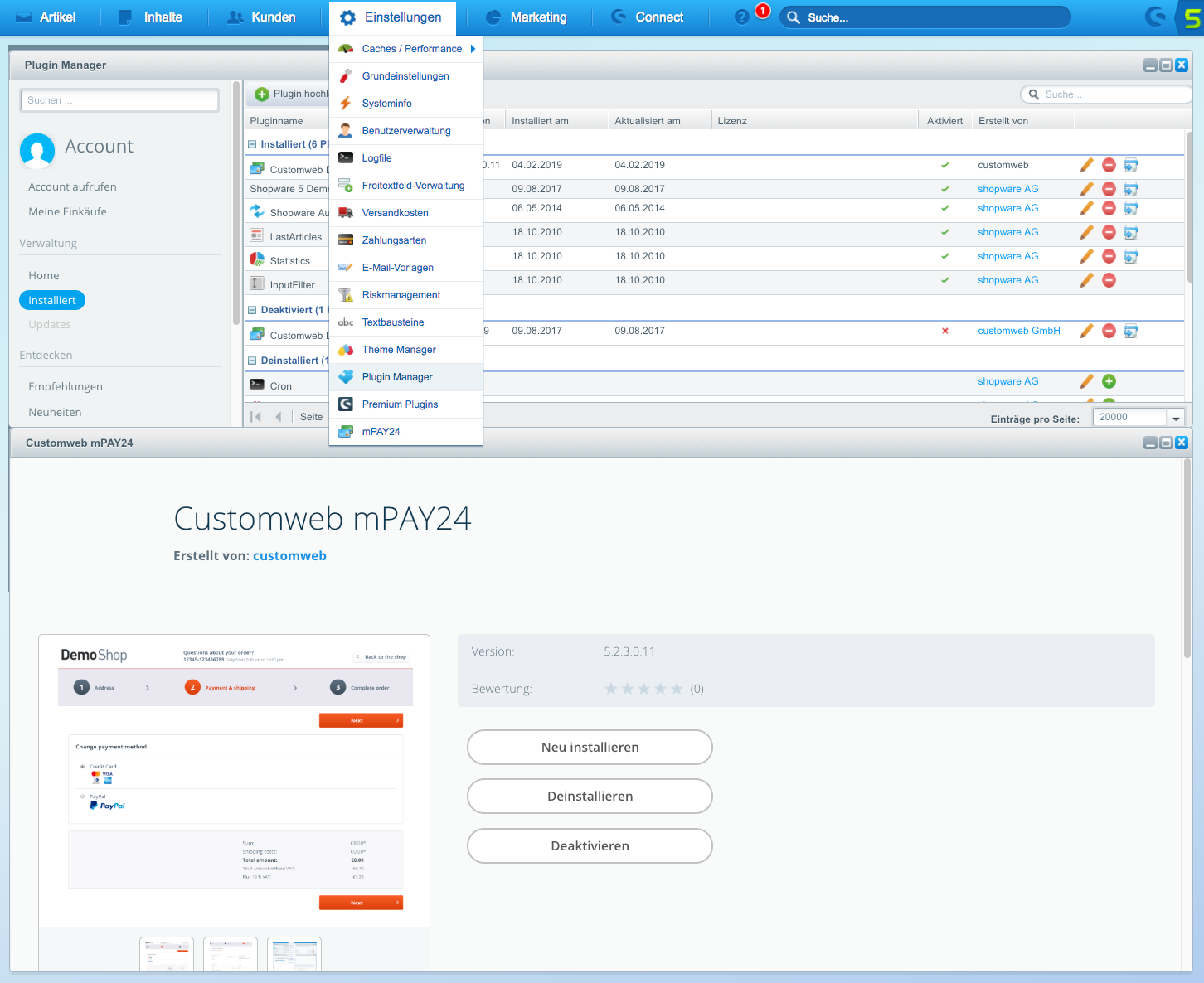This screenshot has width=1204, height=983.
Task: Click the E-Mail-Vorlagen envelope icon
Action: pos(346,268)
